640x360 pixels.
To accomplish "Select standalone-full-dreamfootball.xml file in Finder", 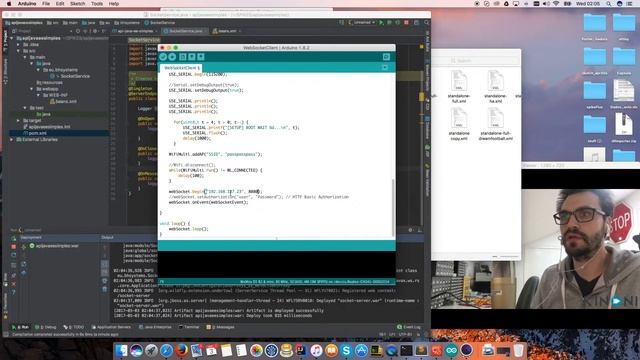I will (x=495, y=124).
